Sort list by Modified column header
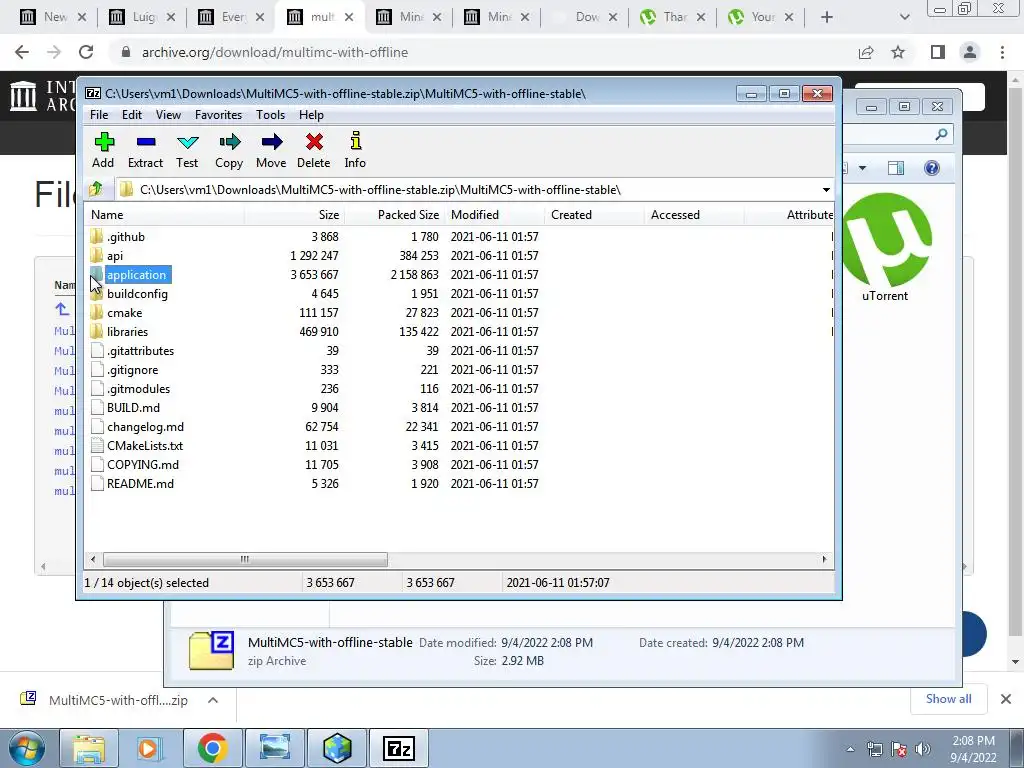Image resolution: width=1024 pixels, height=768 pixels. point(494,215)
